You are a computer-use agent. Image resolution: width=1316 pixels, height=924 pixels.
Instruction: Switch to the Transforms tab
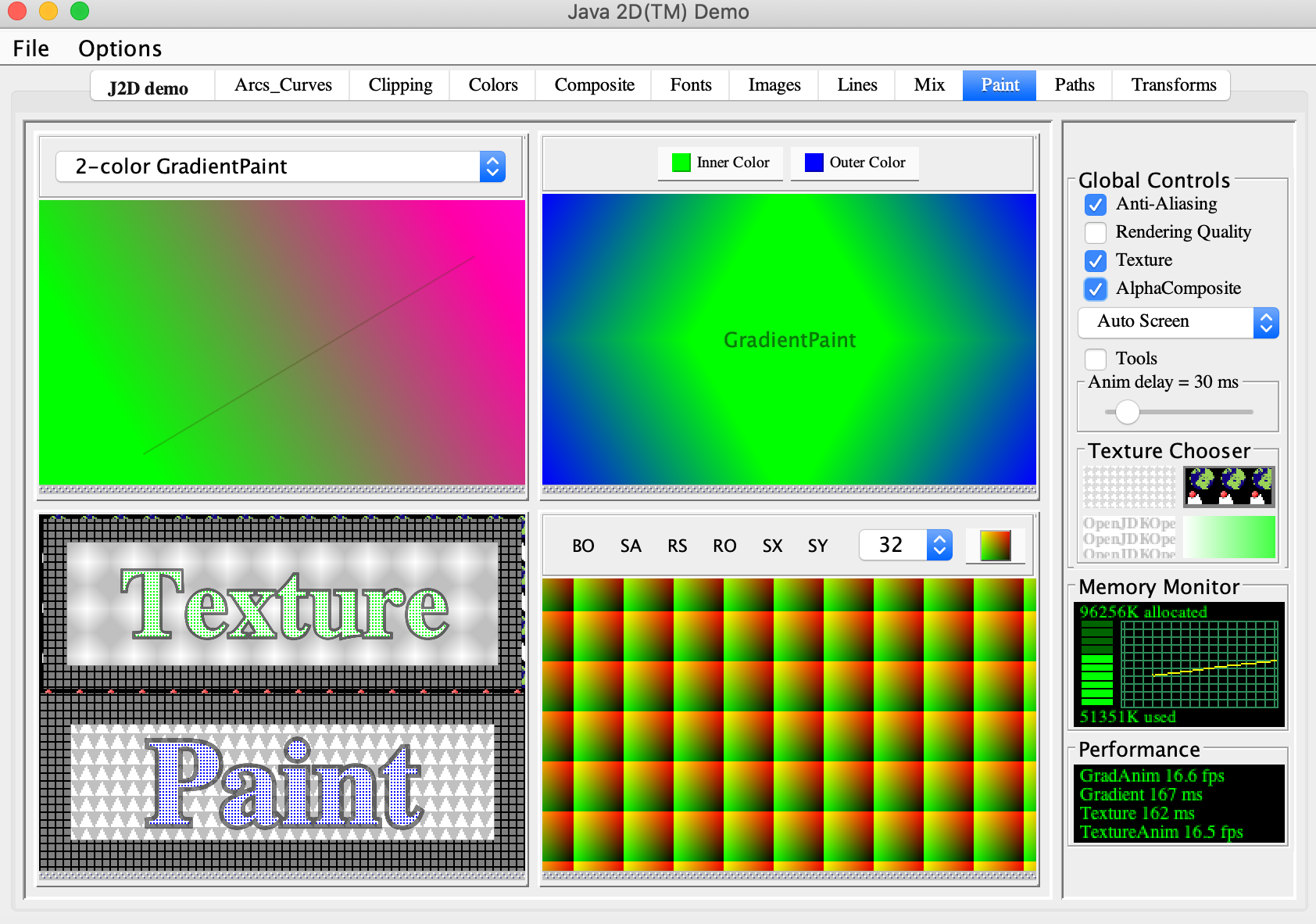[x=1173, y=85]
